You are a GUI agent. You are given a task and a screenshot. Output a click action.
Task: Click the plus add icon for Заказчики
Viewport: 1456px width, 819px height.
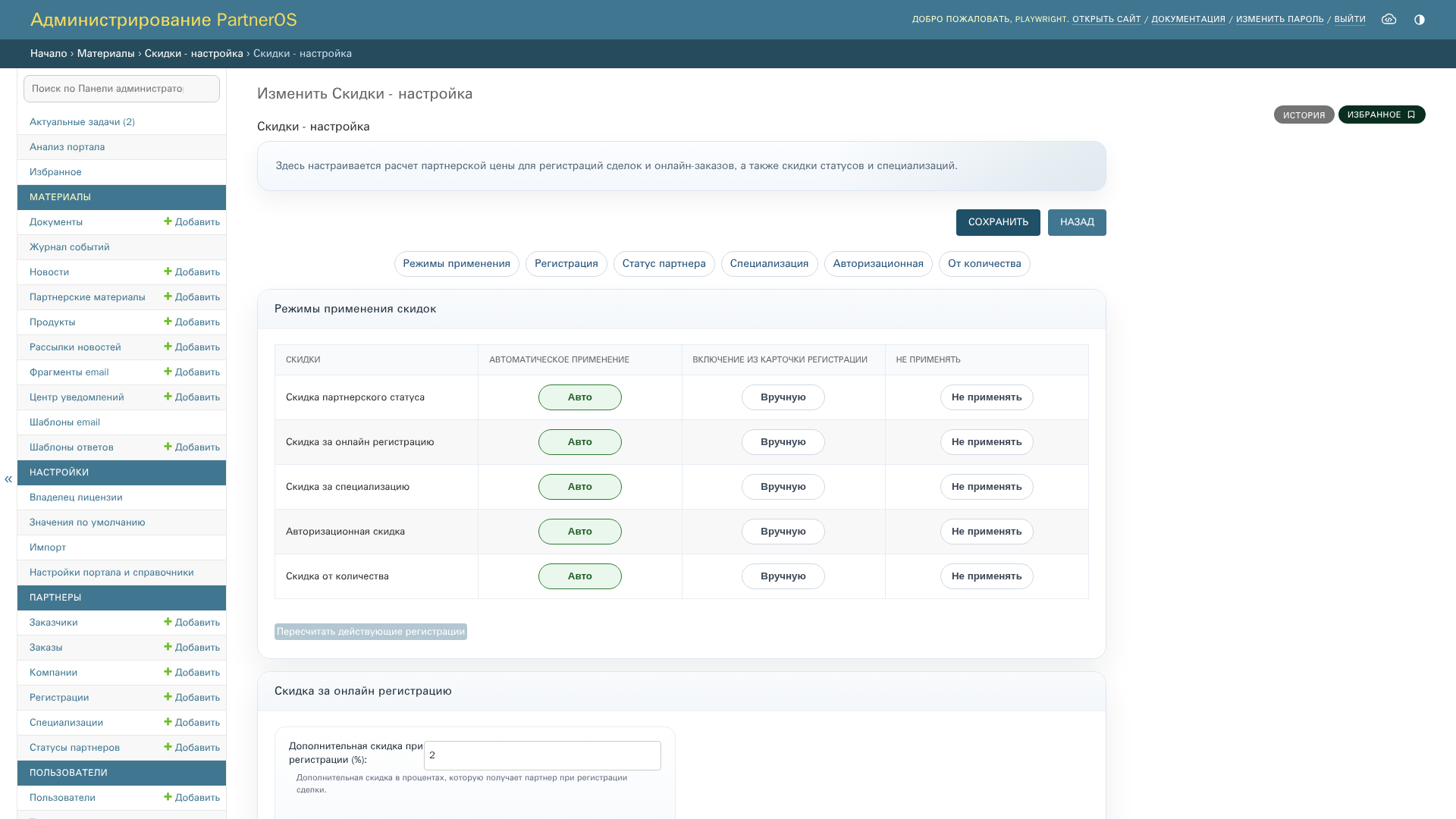pos(168,622)
